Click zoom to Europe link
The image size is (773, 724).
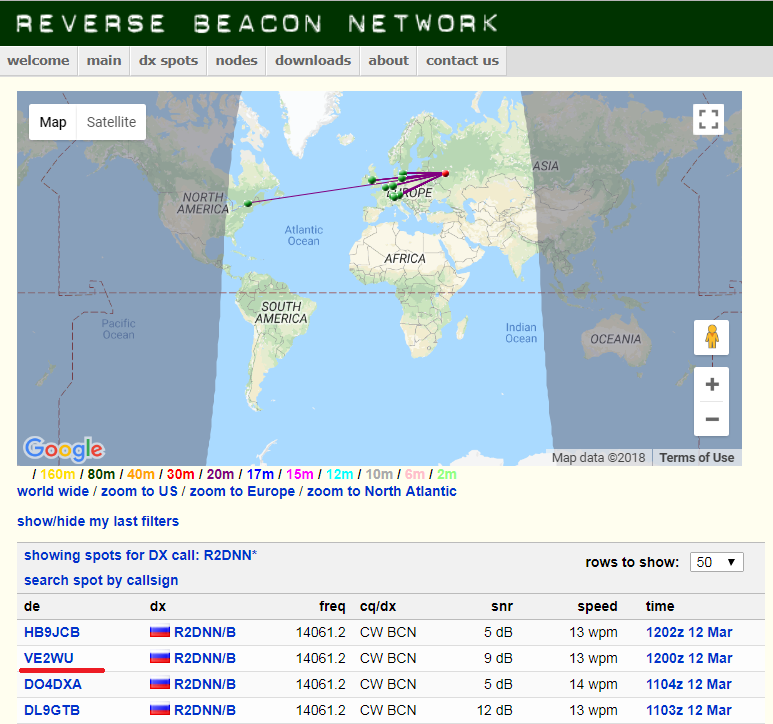click(242, 491)
